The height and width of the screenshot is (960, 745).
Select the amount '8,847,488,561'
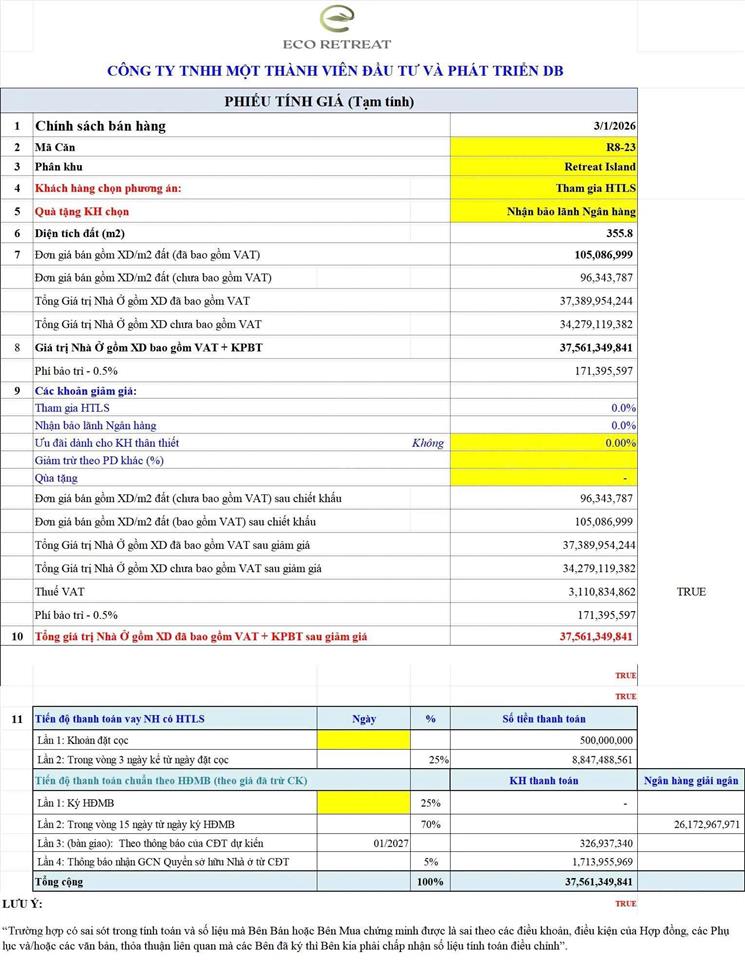tap(602, 760)
